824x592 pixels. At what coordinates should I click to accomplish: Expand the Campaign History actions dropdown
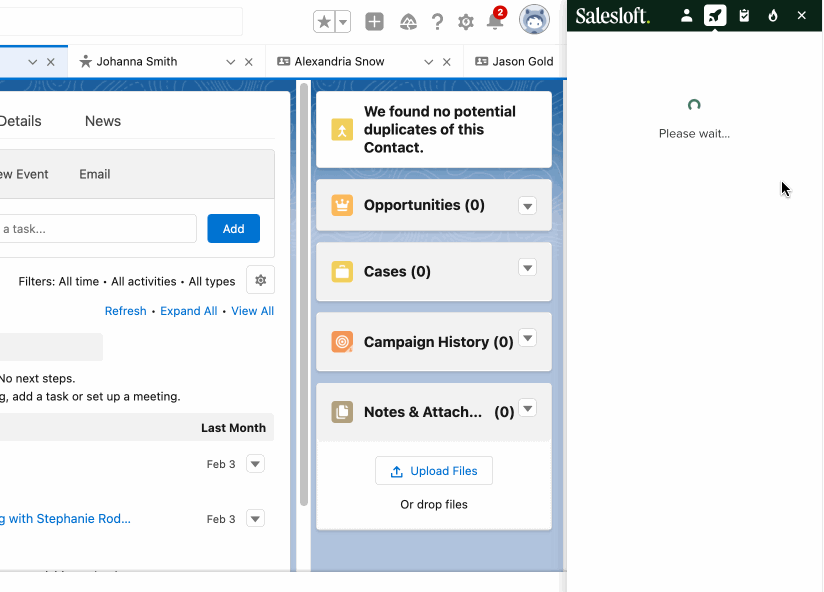(527, 338)
